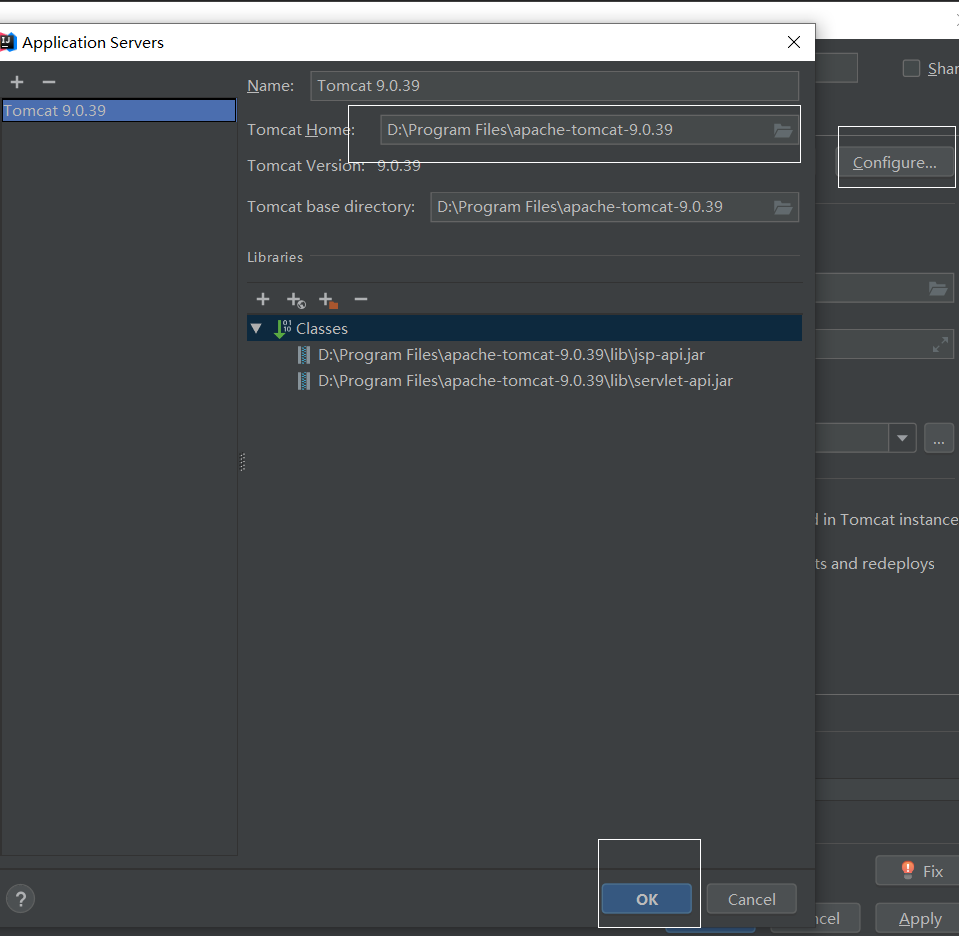Close the Application Servers dialog
Viewport: 959px width, 936px height.
coord(794,42)
